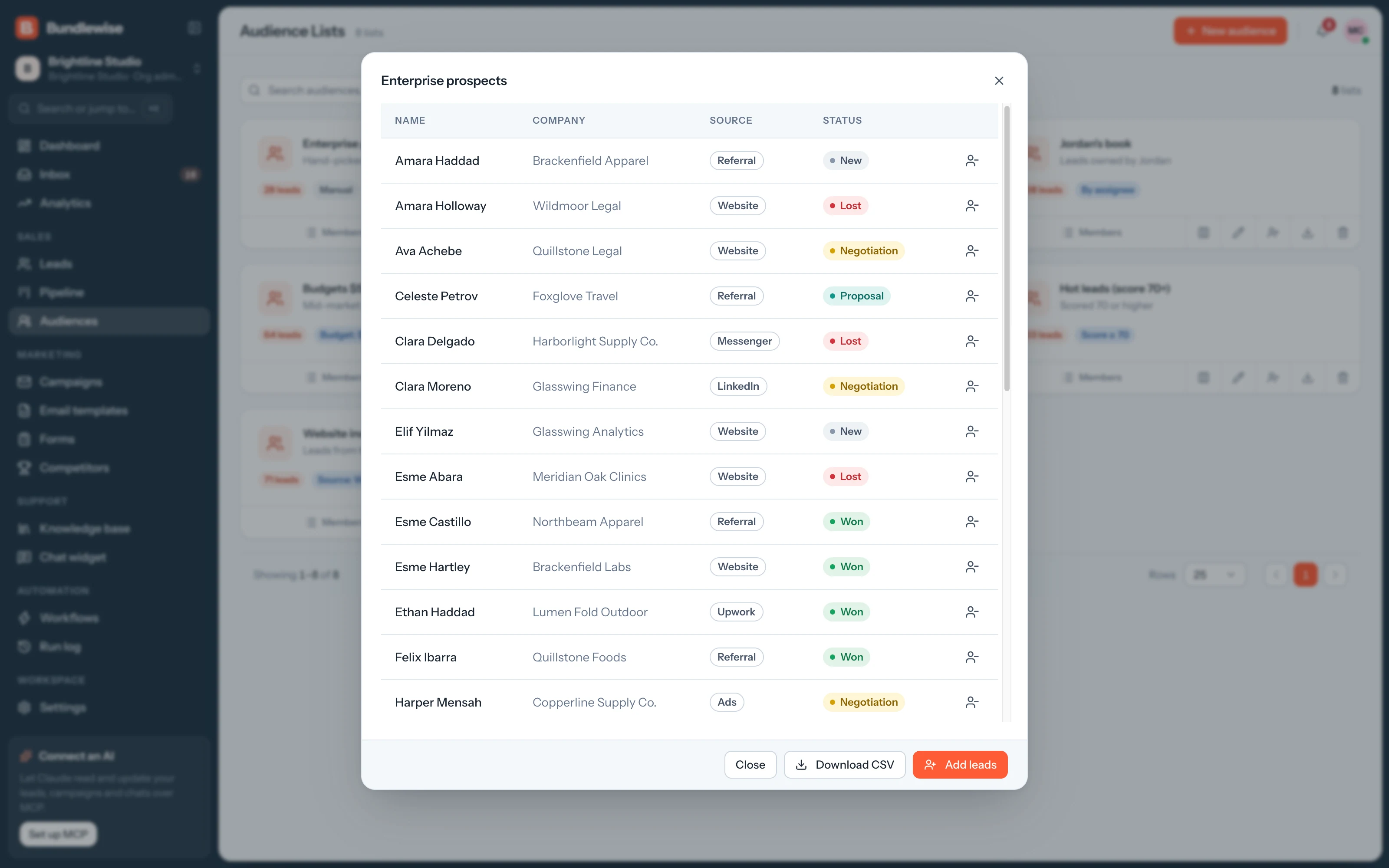Click the SOURCE column header
This screenshot has height=868, width=1389.
pos(730,121)
